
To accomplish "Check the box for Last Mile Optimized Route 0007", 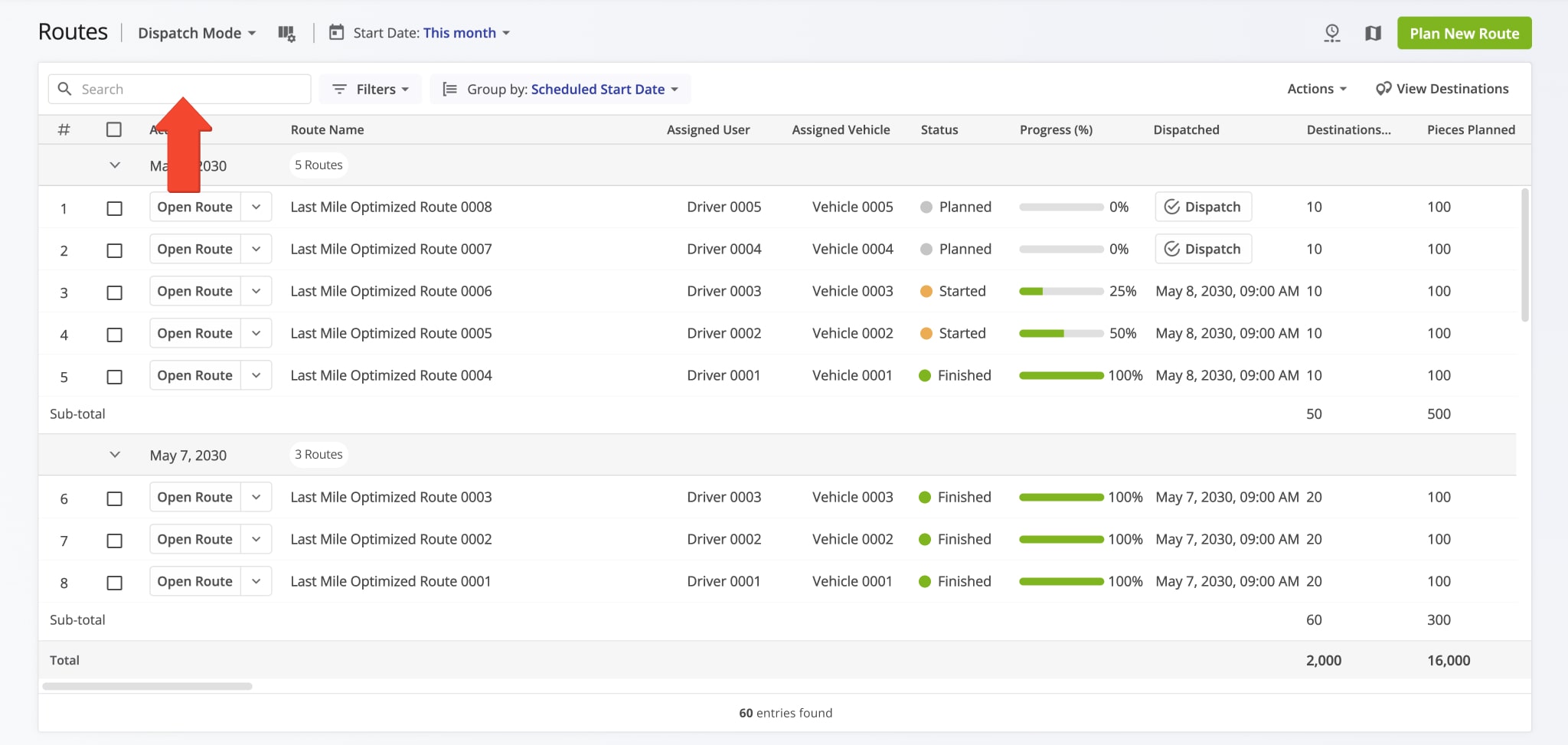I will click(114, 250).
